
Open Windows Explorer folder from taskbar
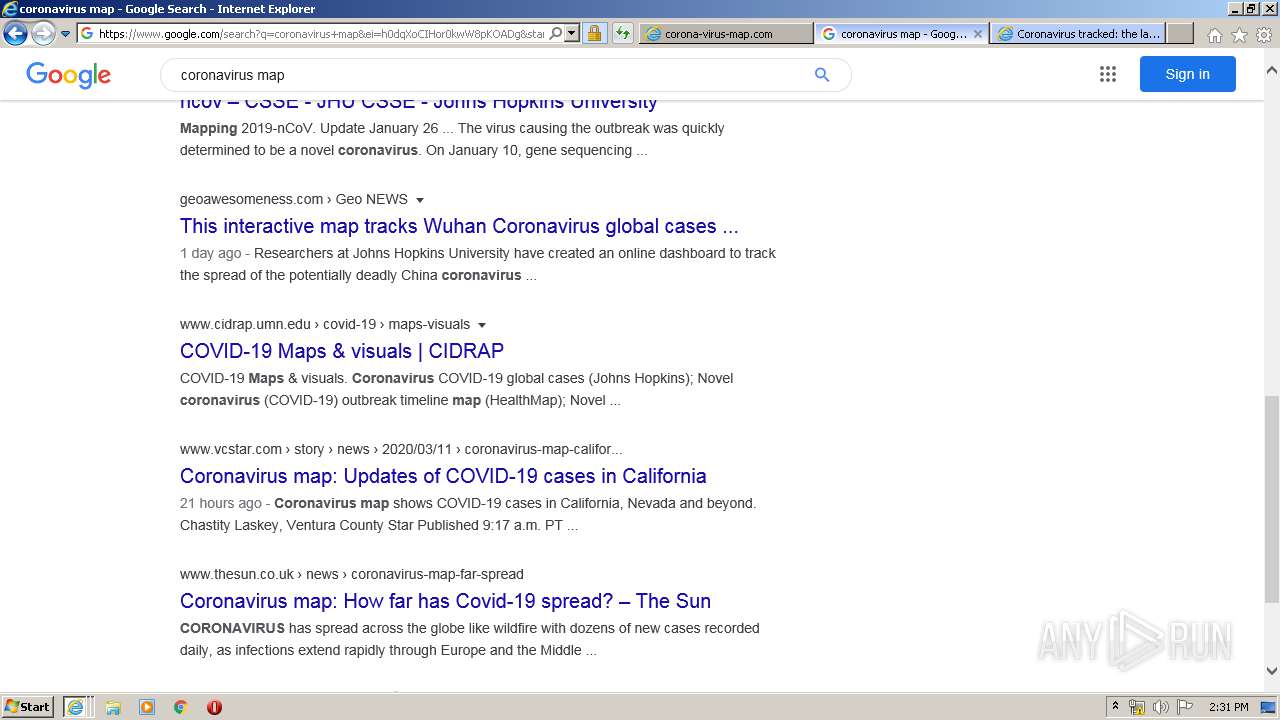[x=113, y=707]
